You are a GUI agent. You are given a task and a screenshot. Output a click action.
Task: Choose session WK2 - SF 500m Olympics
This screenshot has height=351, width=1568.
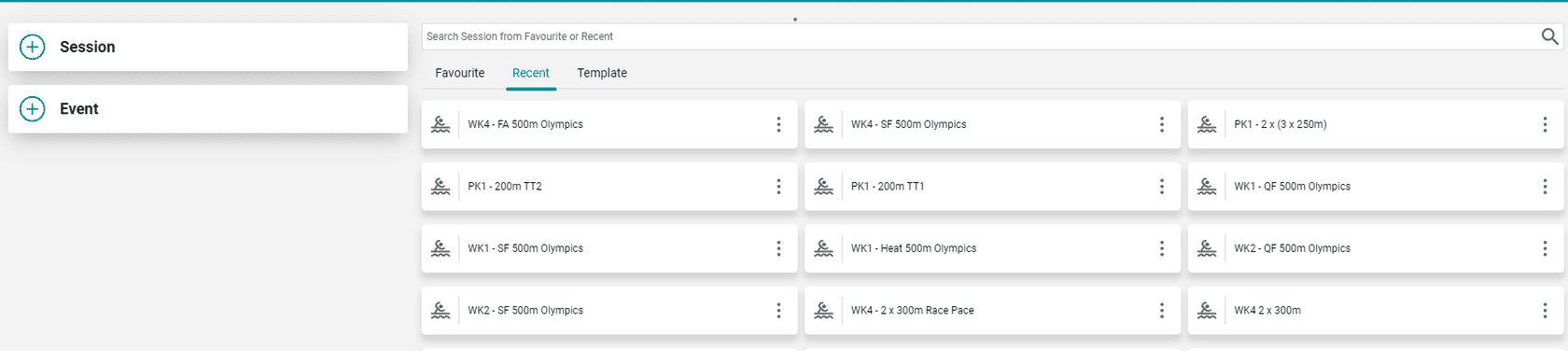[x=609, y=311]
